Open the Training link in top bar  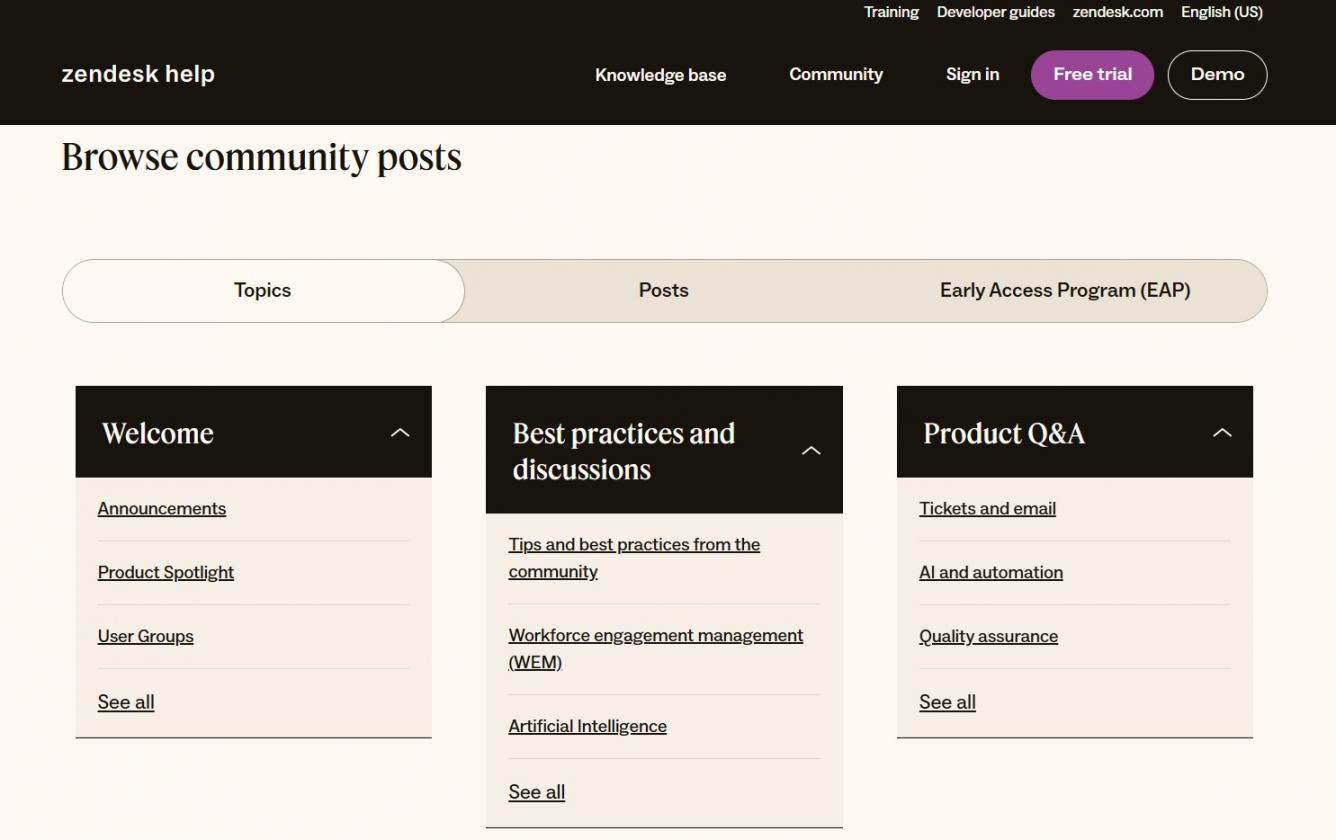(x=891, y=12)
